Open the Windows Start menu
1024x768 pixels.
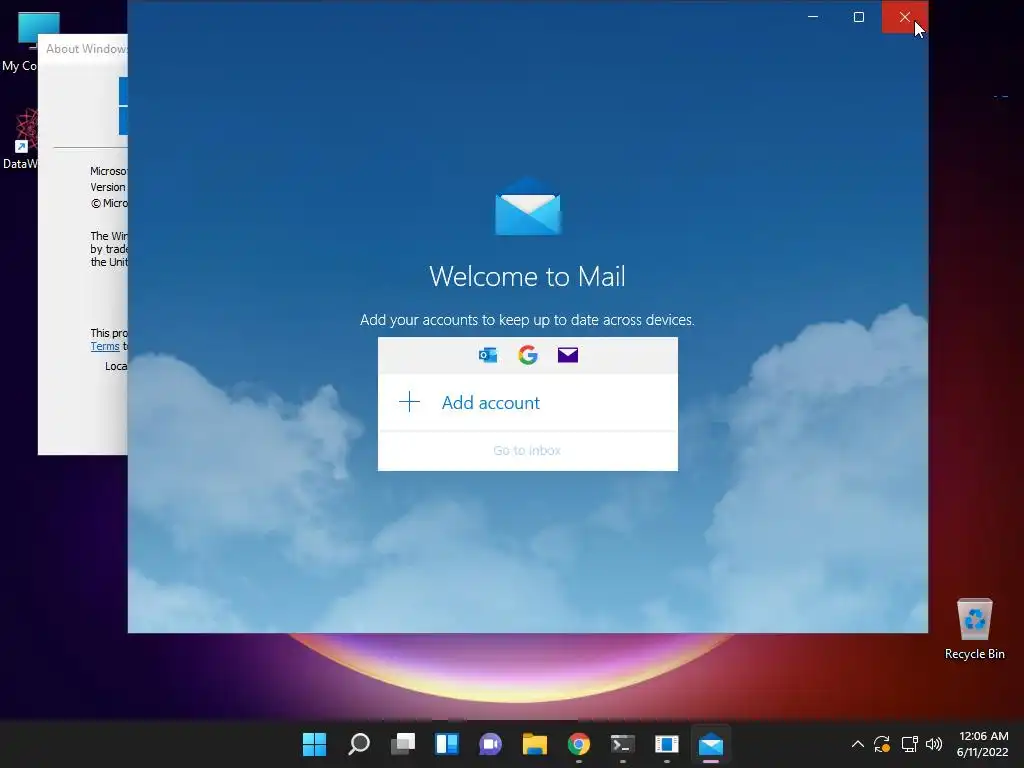pos(314,743)
